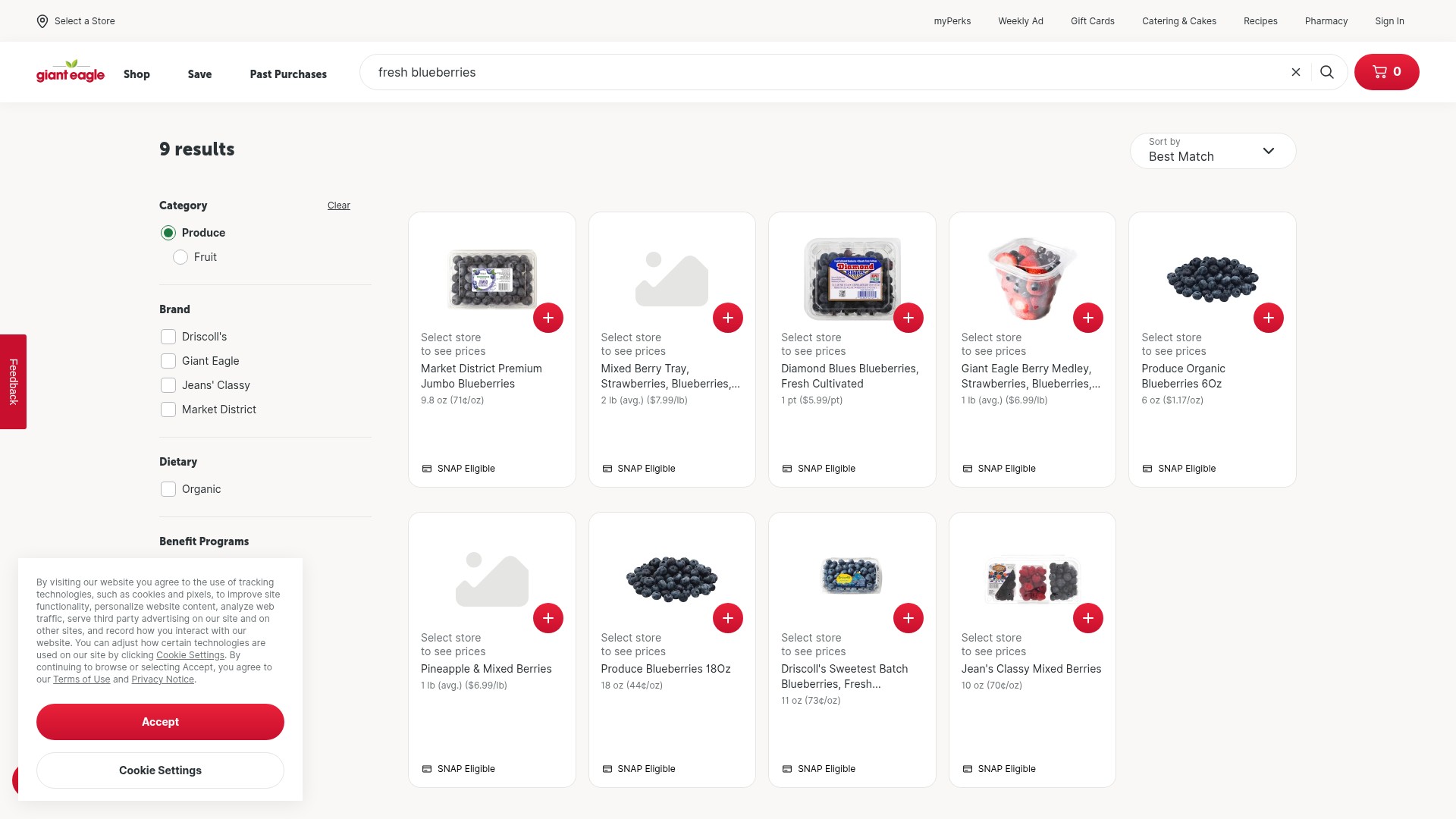1456x819 pixels.
Task: Open the inline Cookie Settings link in the notice
Action: click(x=190, y=655)
